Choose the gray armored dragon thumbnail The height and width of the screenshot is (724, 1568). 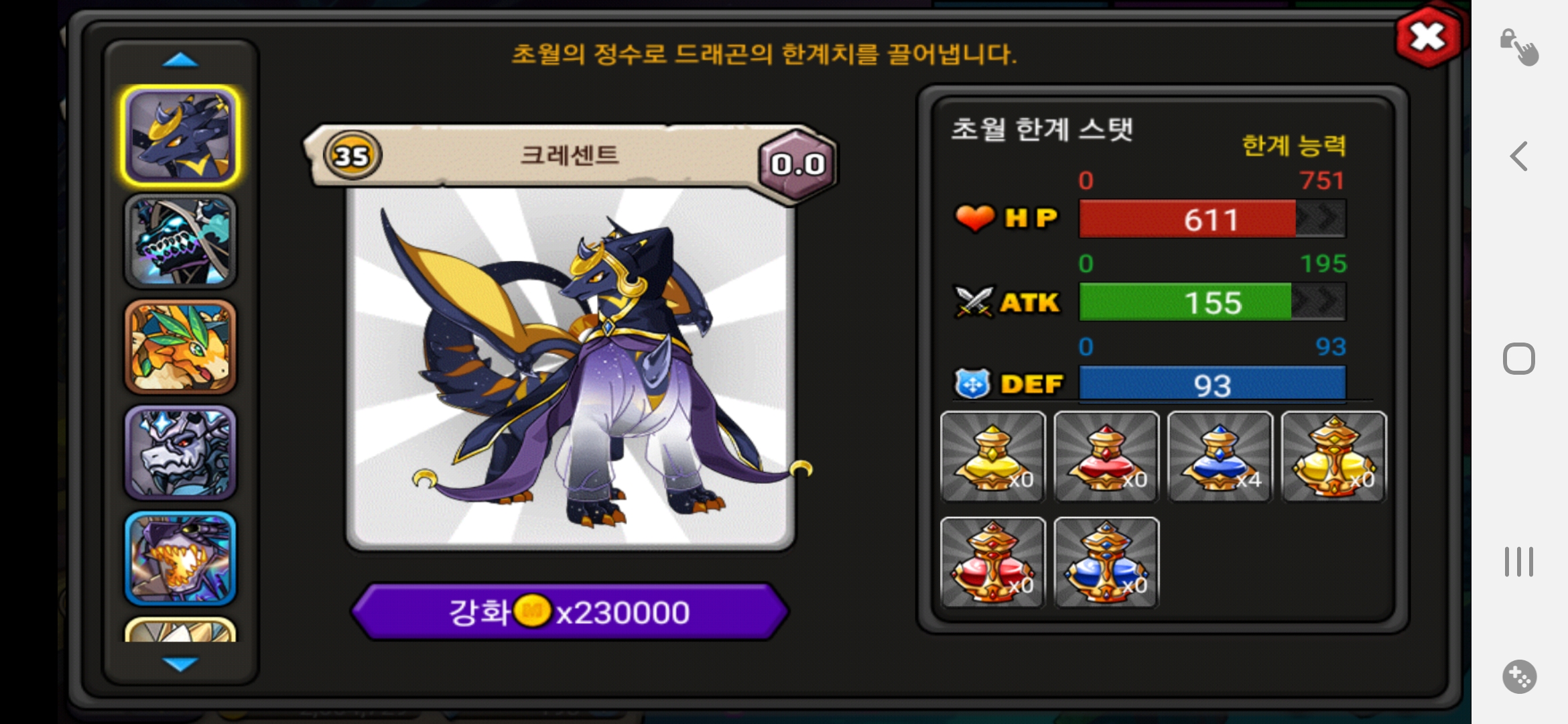(x=180, y=452)
